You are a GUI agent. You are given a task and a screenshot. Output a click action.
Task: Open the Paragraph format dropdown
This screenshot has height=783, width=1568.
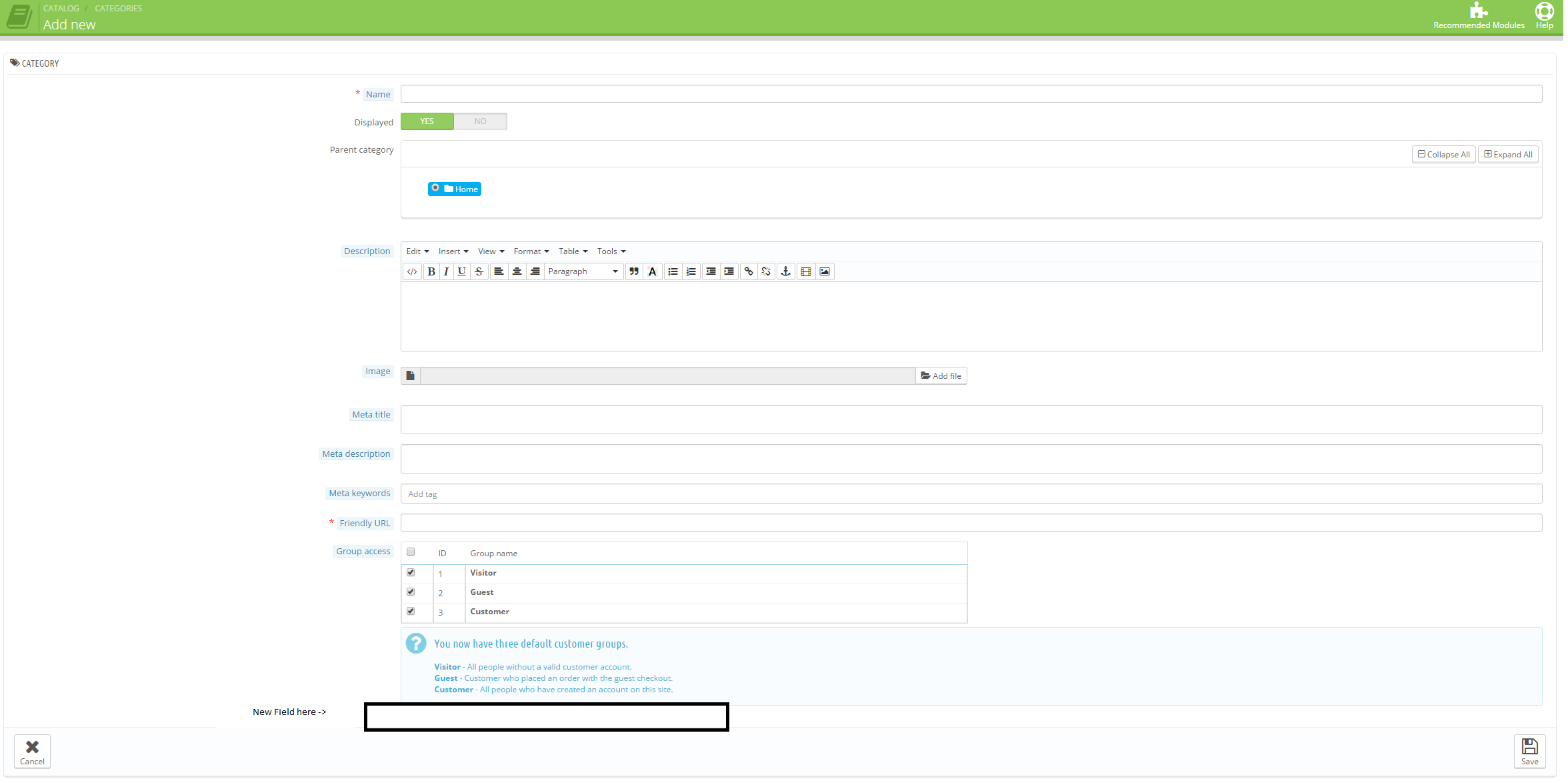[x=583, y=271]
